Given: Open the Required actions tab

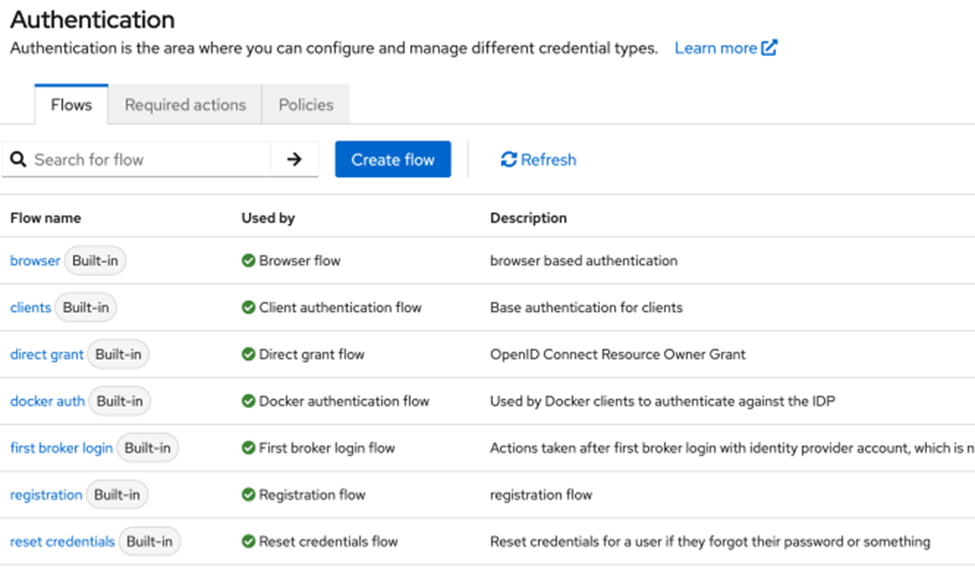Looking at the screenshot, I should [x=185, y=104].
